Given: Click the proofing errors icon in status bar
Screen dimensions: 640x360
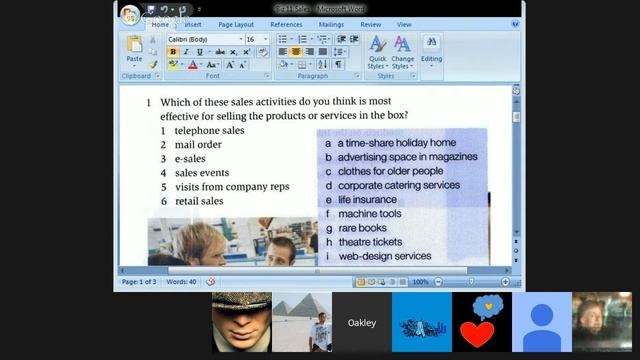Looking at the screenshot, I should point(211,282).
